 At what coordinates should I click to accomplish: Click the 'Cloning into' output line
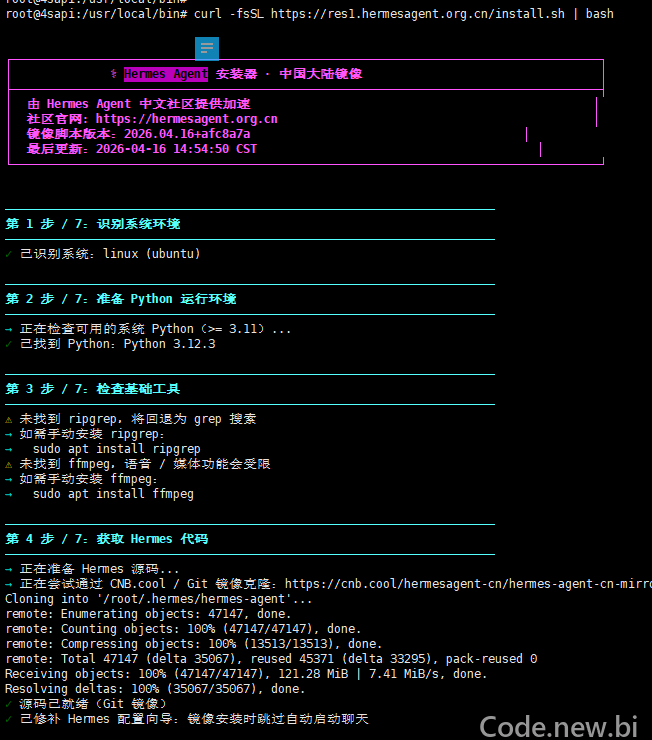tap(159, 599)
